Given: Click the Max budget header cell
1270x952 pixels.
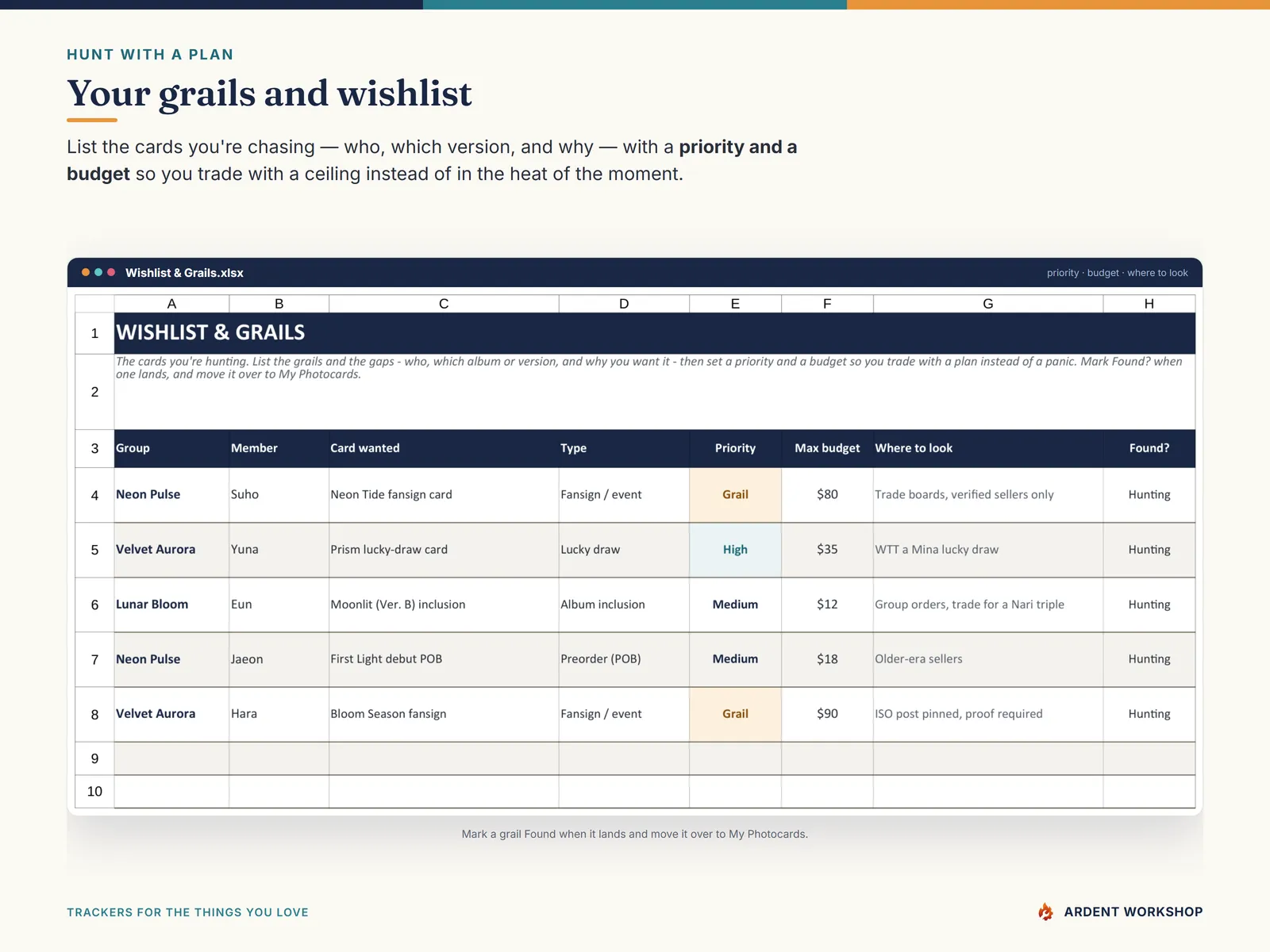Looking at the screenshot, I should tap(827, 448).
